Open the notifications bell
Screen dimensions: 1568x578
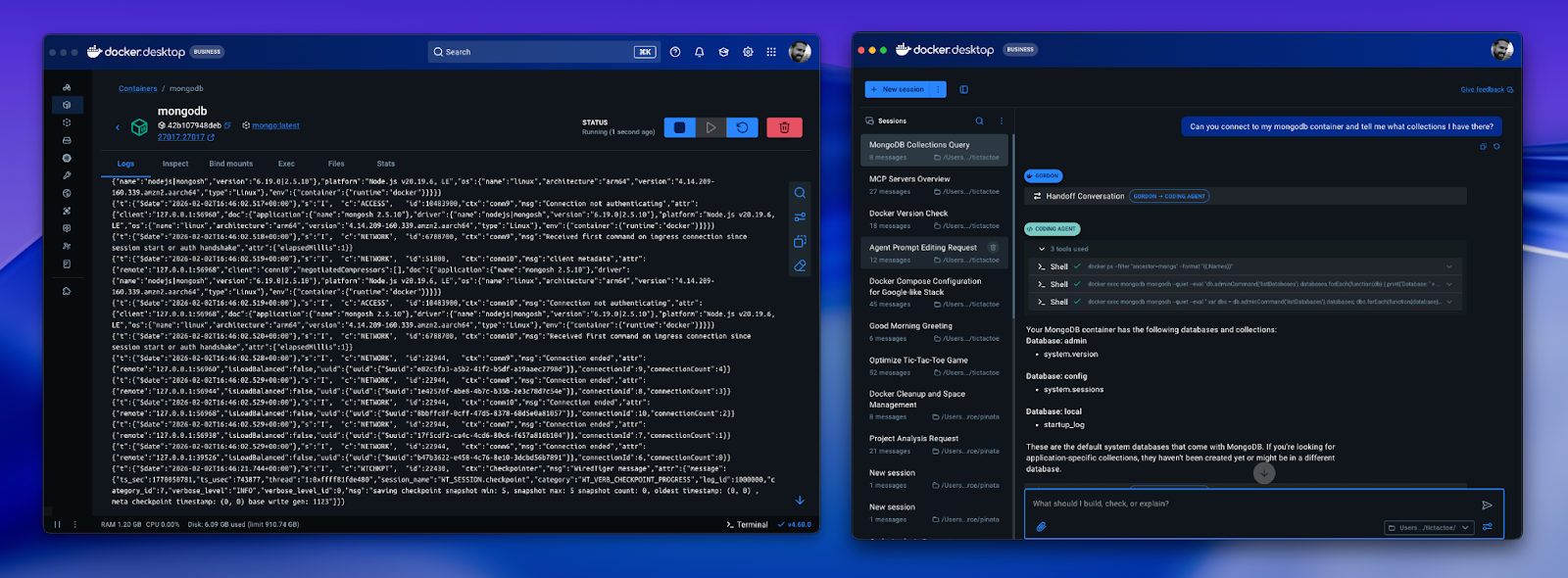[x=699, y=52]
